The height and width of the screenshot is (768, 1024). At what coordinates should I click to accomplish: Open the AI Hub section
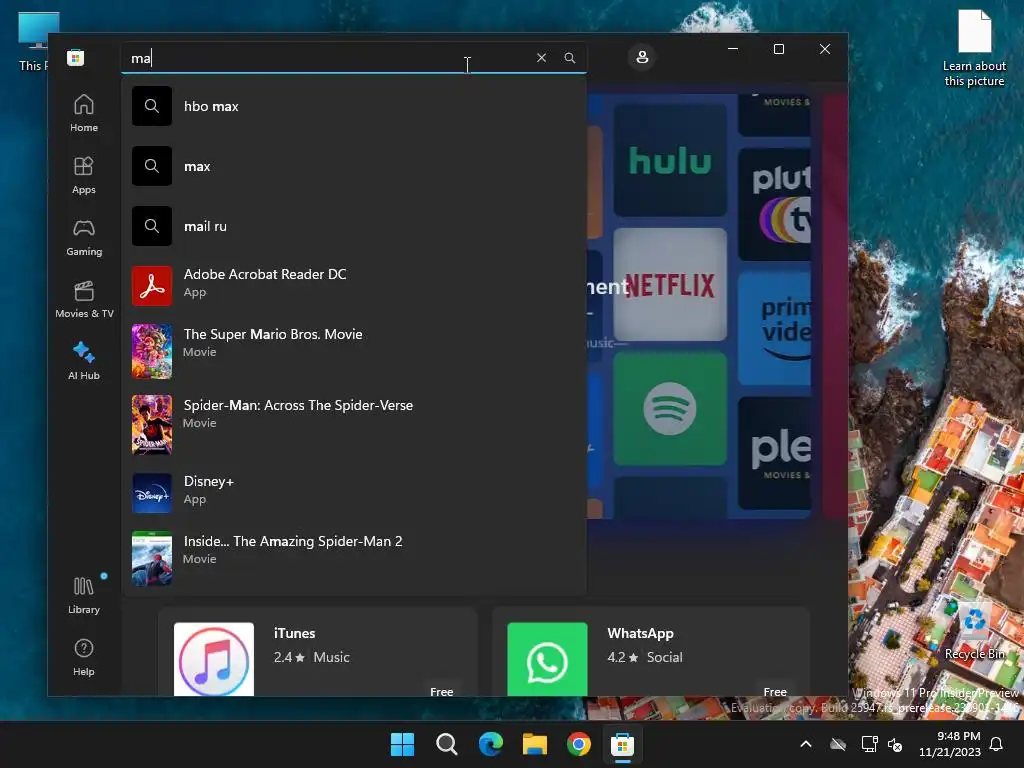pos(84,360)
